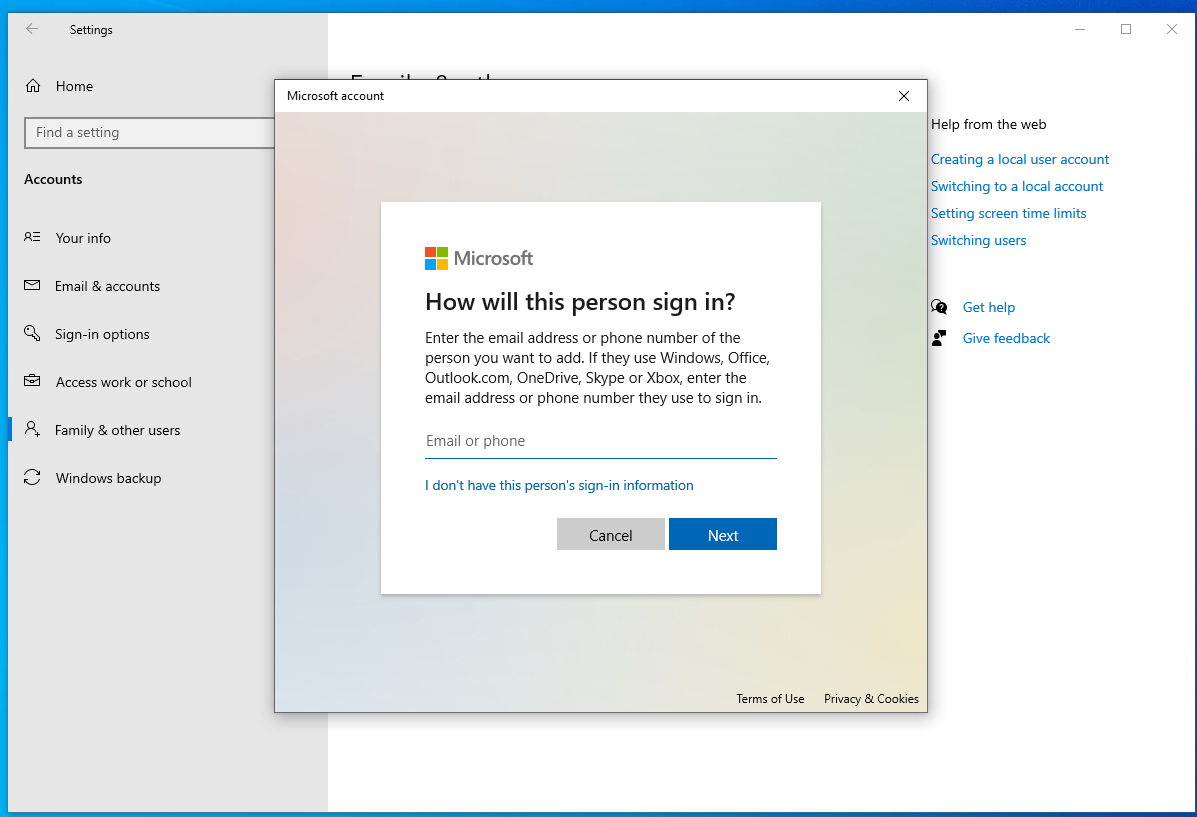
Task: Click the Give feedback link
Action: point(1006,338)
